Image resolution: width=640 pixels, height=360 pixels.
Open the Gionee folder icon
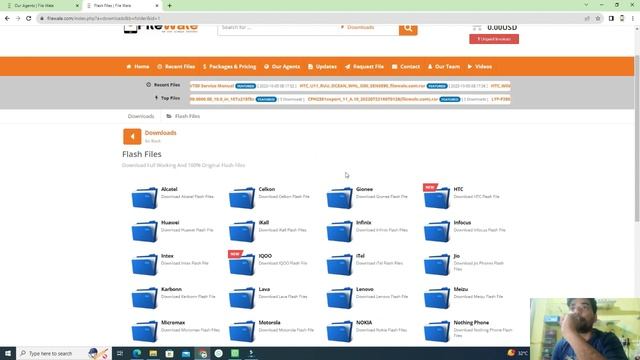[x=340, y=198]
